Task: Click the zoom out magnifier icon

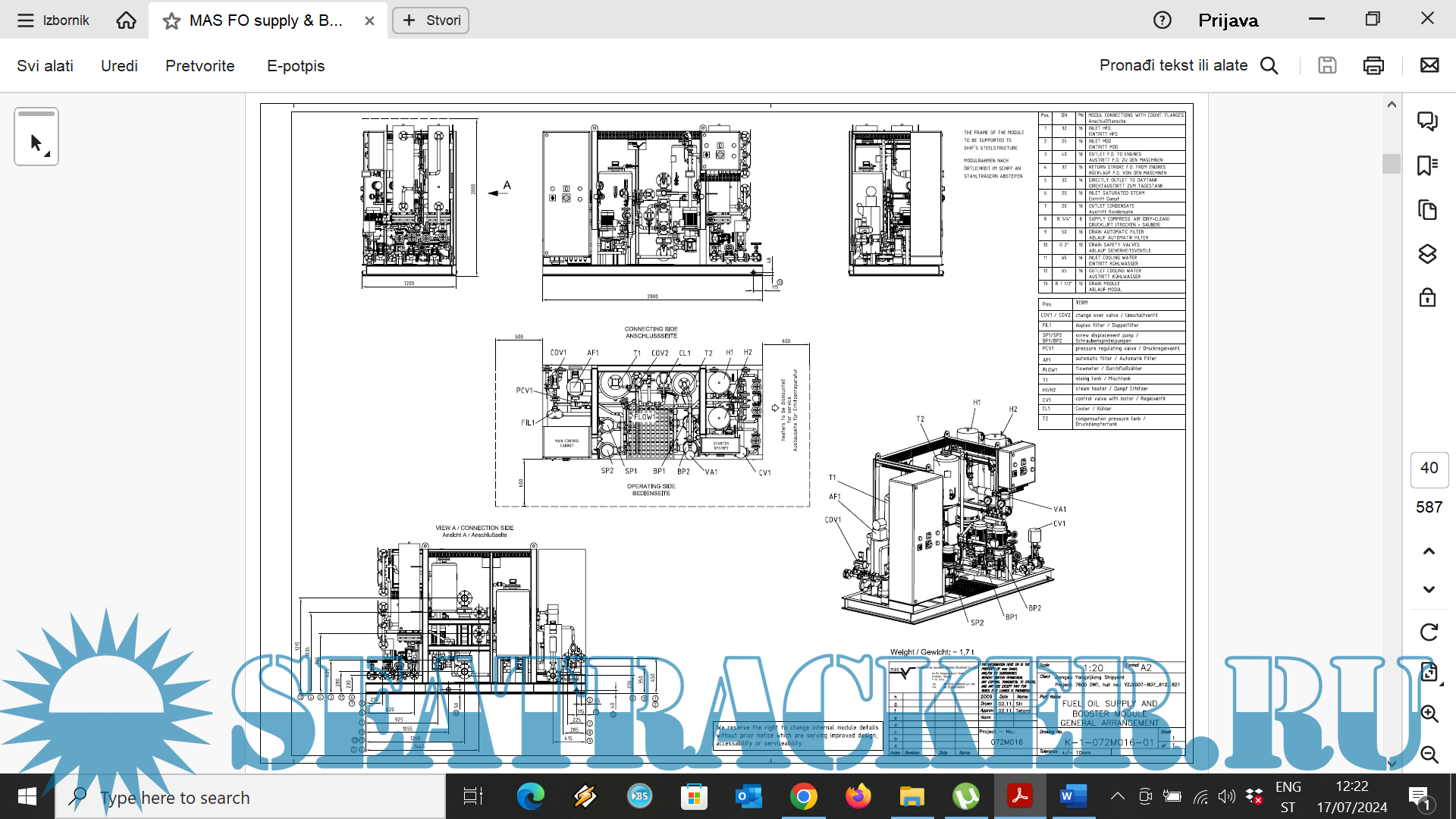Action: (x=1429, y=755)
